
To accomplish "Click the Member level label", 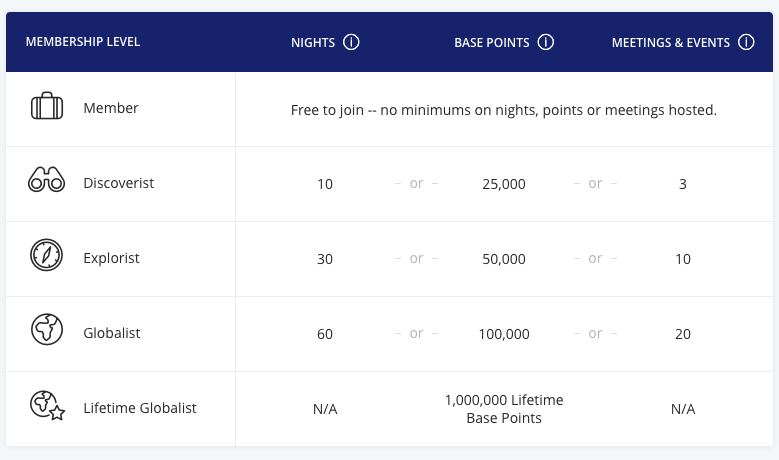I will [x=111, y=108].
